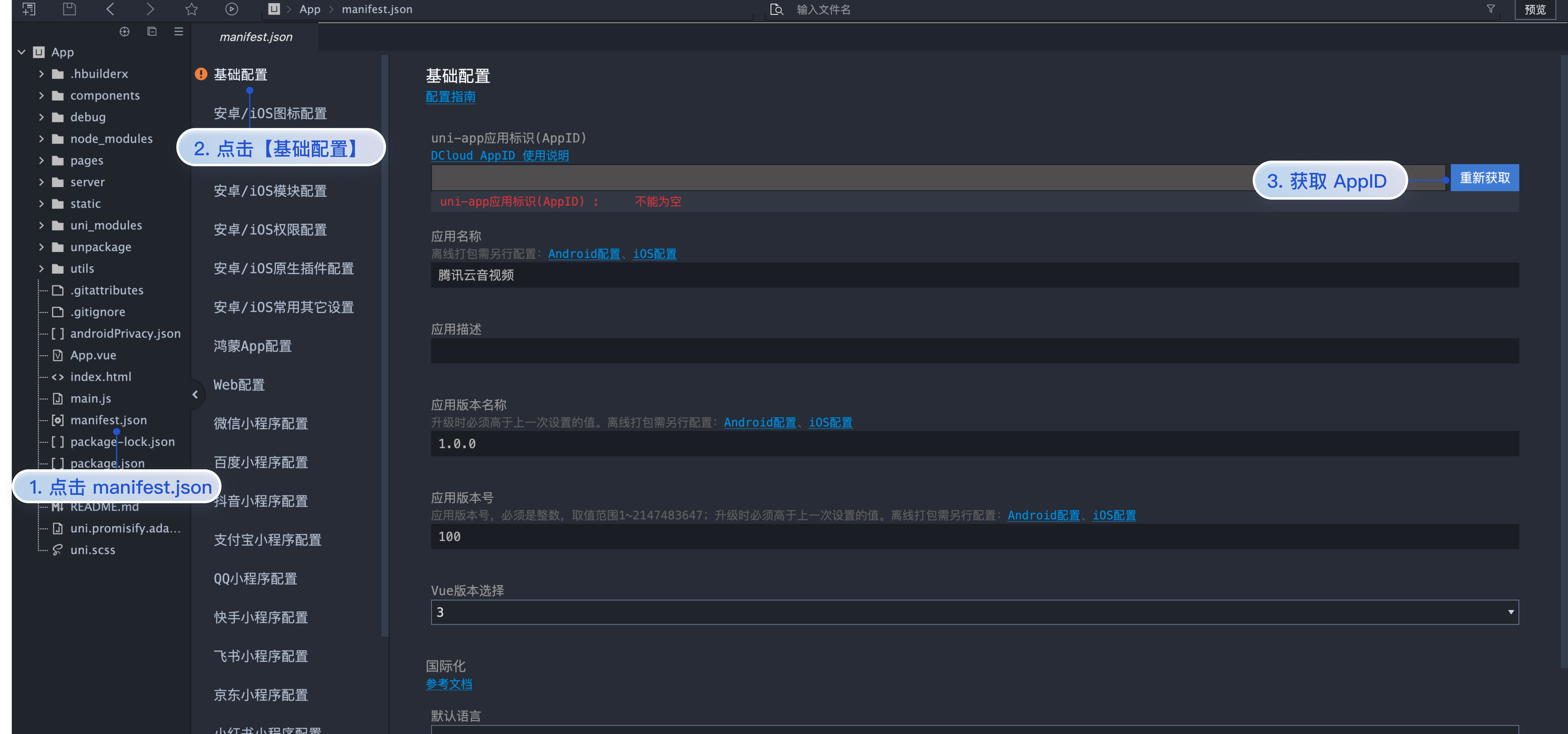Click the save file toolbar icon
The height and width of the screenshot is (734, 1568).
[x=69, y=9]
